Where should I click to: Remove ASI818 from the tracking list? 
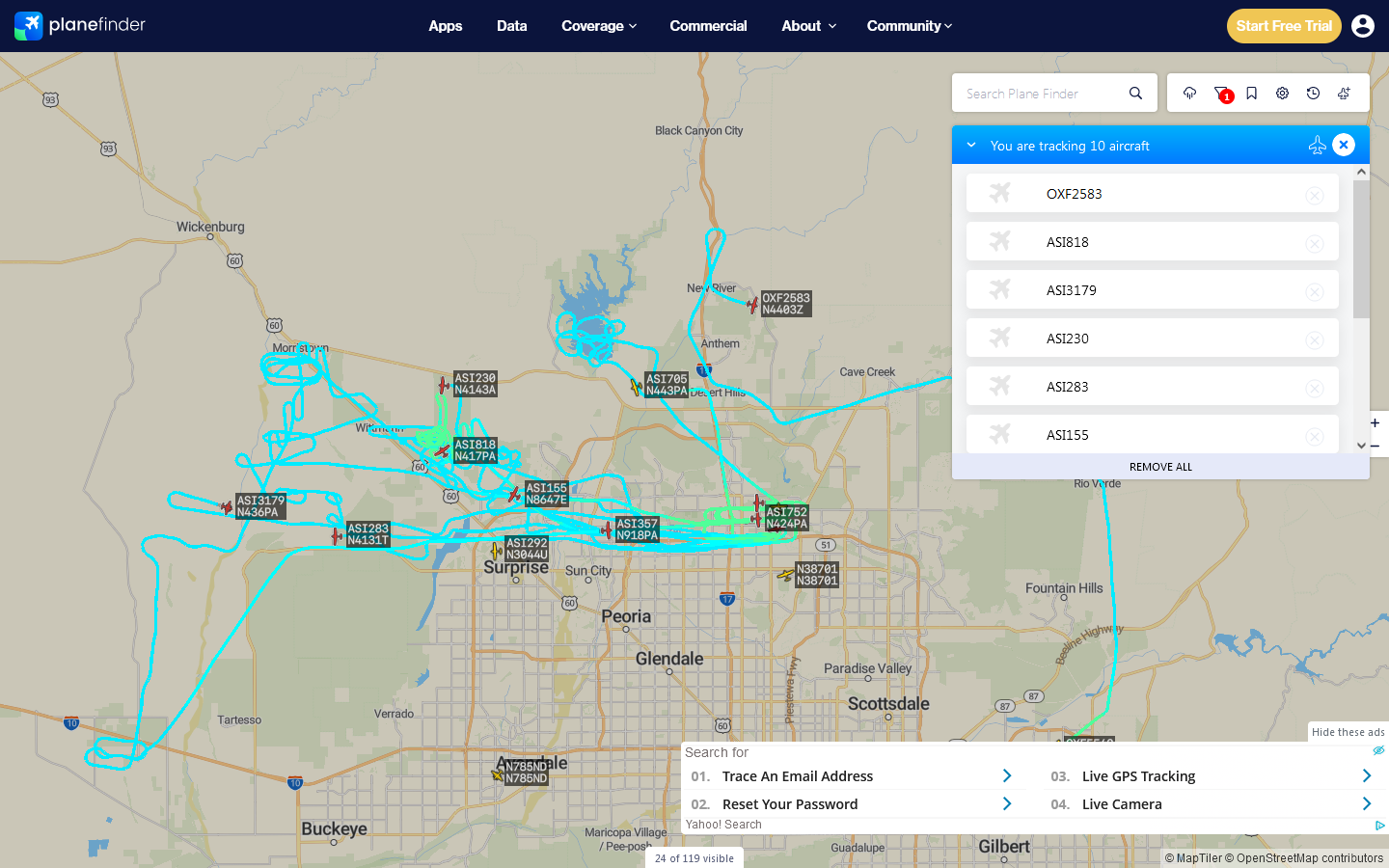click(x=1314, y=244)
